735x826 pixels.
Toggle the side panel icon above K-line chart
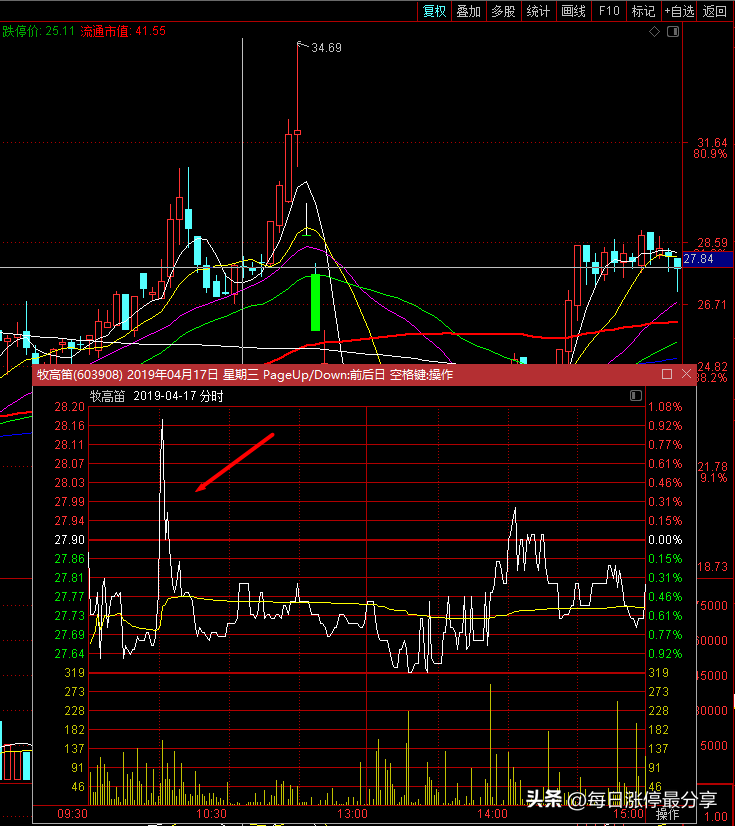(x=673, y=32)
